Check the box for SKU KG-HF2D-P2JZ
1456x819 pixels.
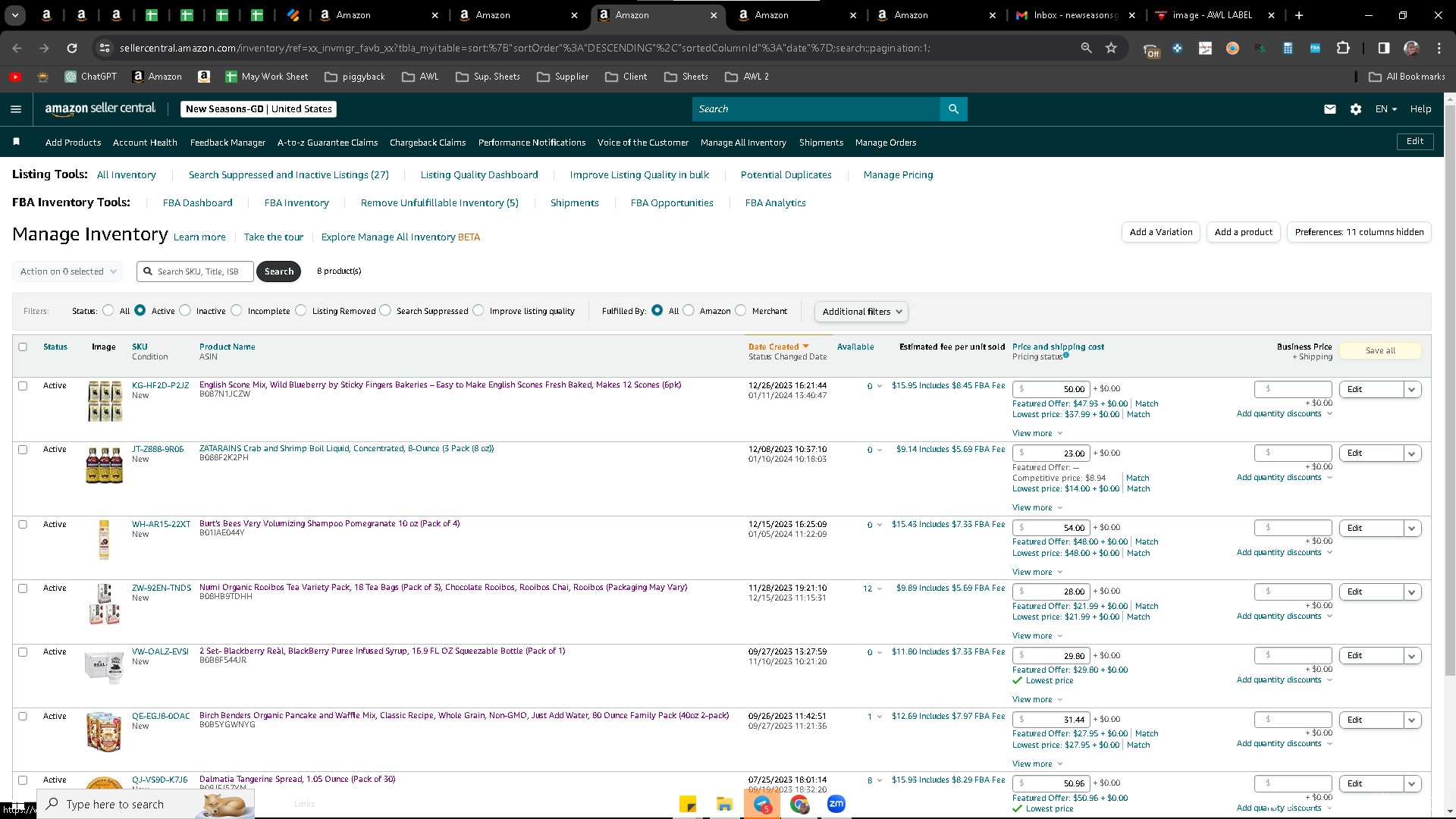tap(23, 385)
